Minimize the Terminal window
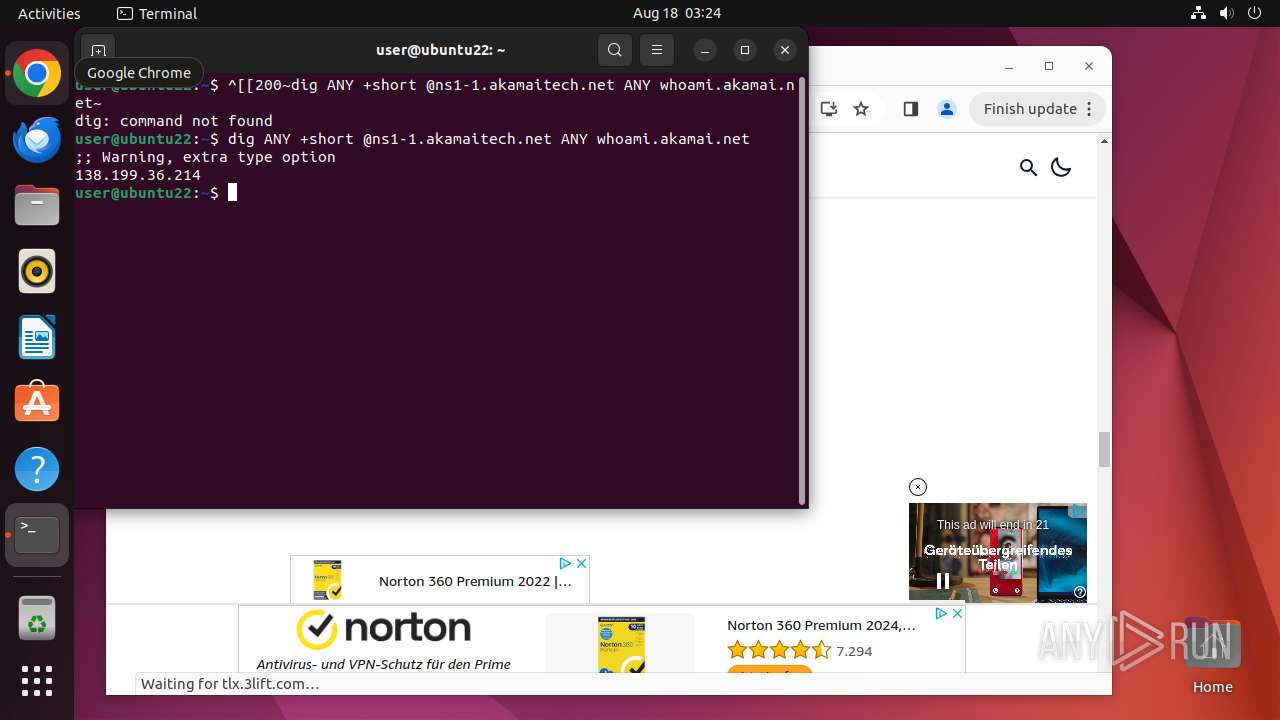Viewport: 1280px width, 720px height. click(705, 50)
